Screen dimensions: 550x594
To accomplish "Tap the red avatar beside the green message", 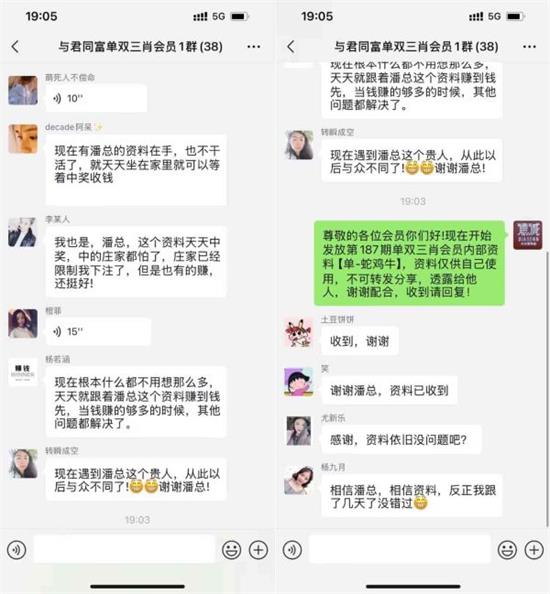I will pyautogui.click(x=528, y=235).
